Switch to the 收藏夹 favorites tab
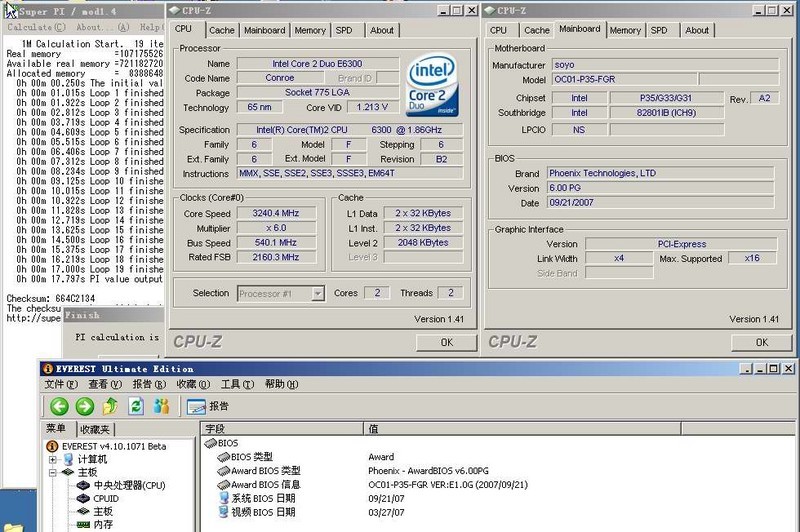The height and width of the screenshot is (532, 800). [x=95, y=429]
